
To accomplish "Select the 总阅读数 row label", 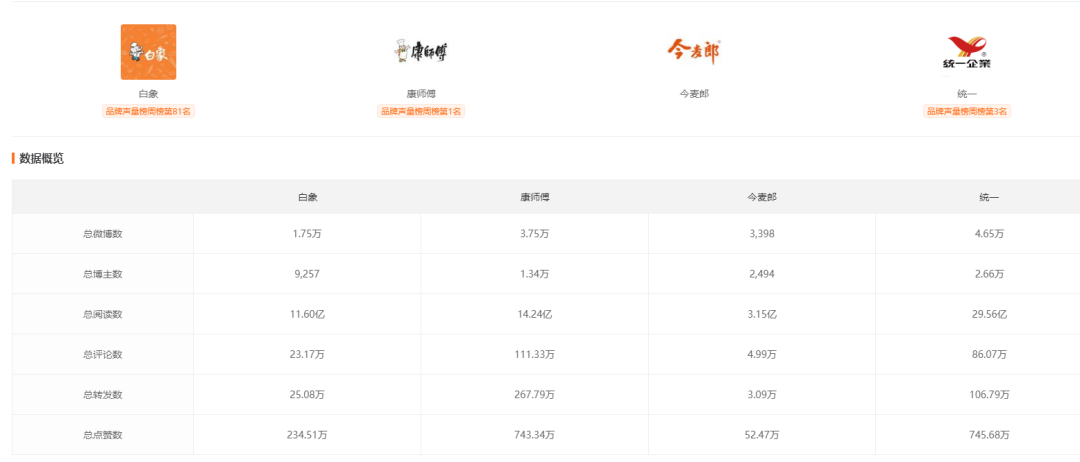I will pyautogui.click(x=103, y=314).
